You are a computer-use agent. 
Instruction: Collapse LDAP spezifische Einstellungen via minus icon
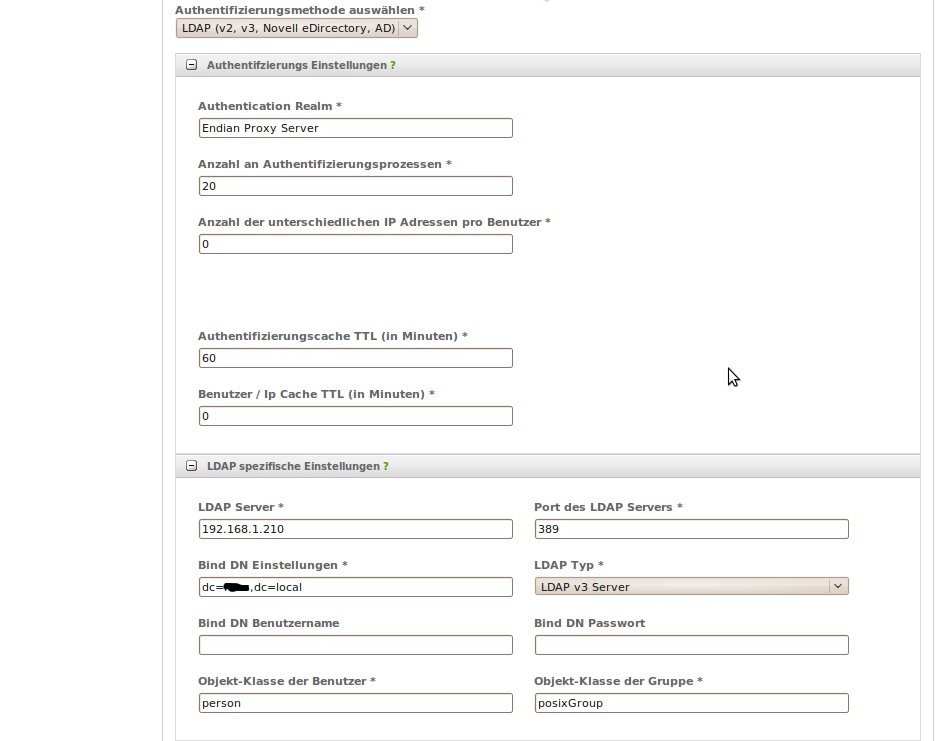191,466
